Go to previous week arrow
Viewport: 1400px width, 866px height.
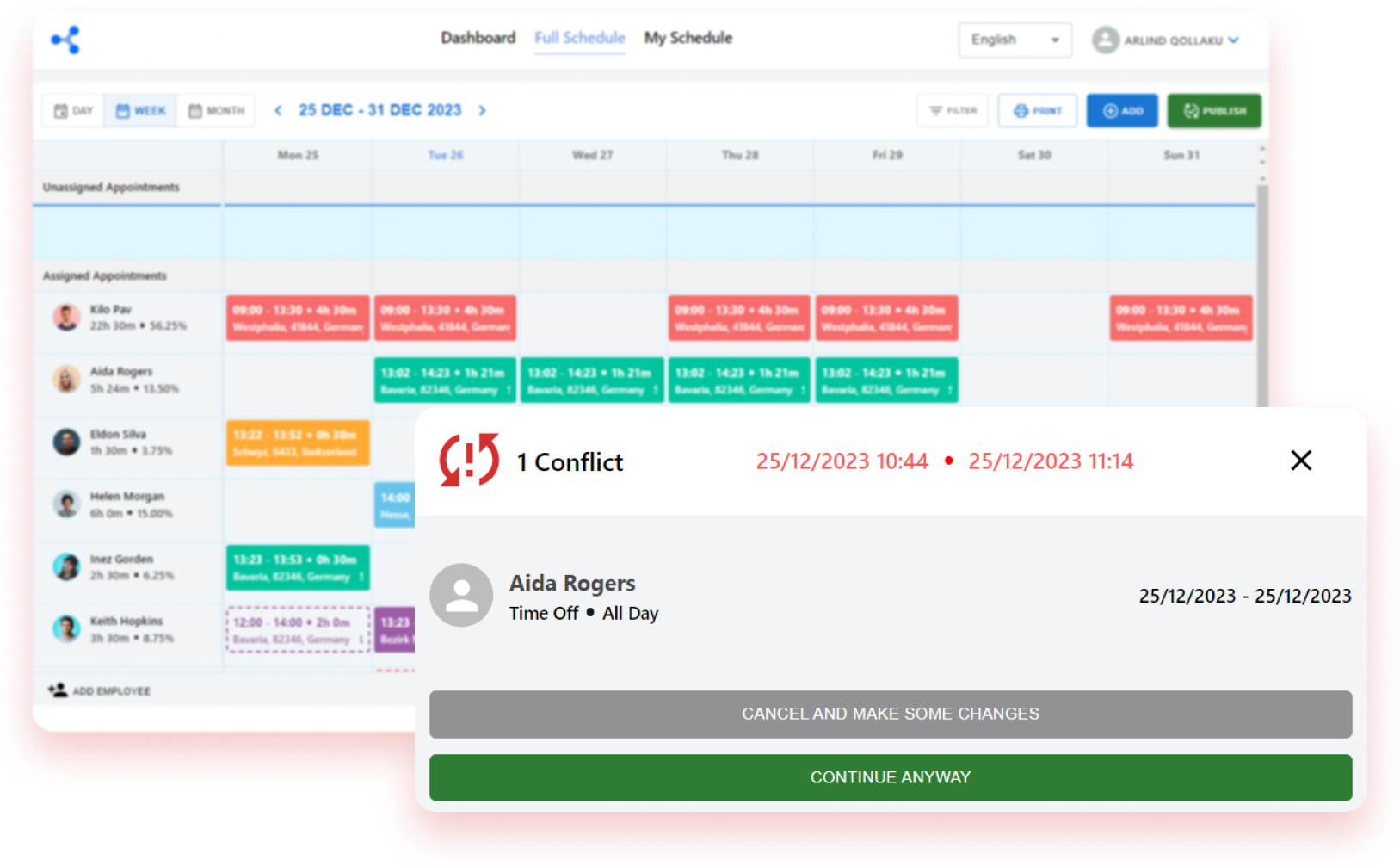278,110
